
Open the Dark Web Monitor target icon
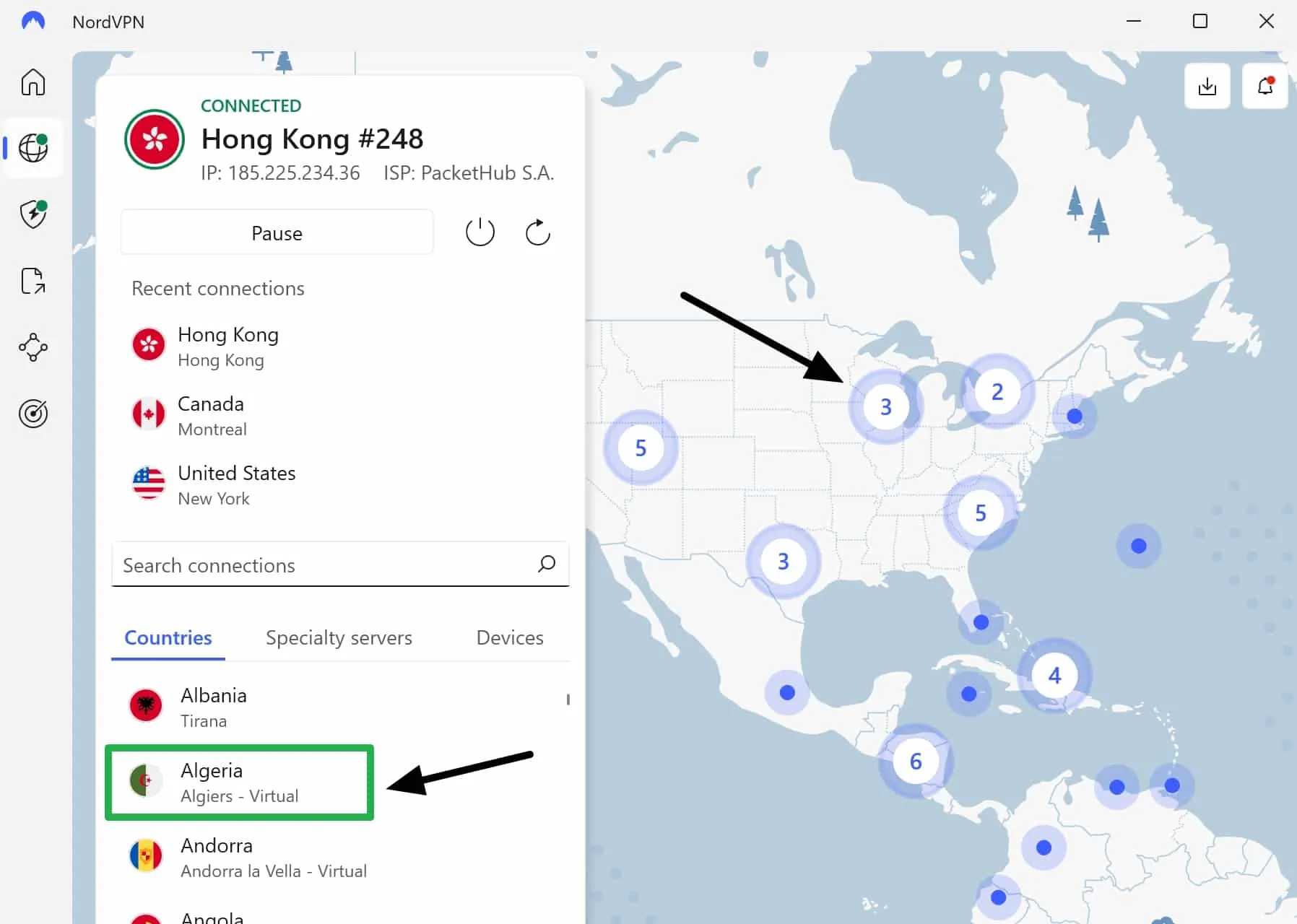coord(33,414)
